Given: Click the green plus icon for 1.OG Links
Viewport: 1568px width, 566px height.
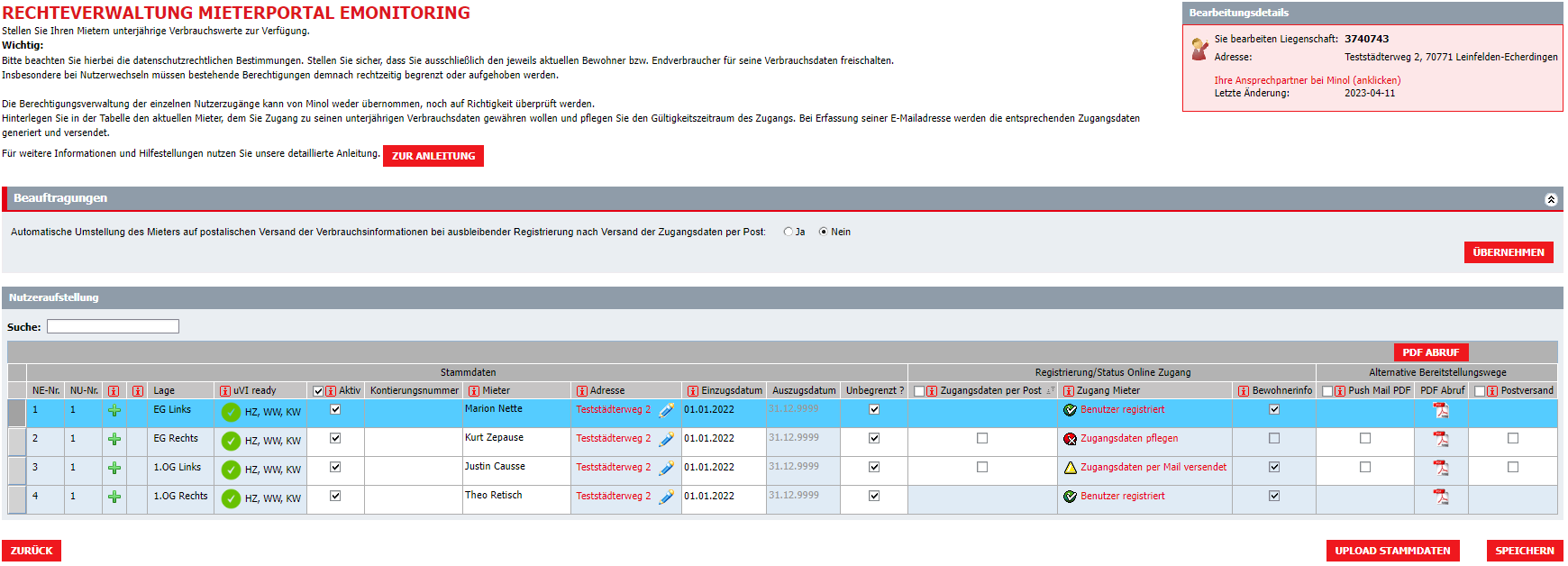Looking at the screenshot, I should (x=114, y=469).
